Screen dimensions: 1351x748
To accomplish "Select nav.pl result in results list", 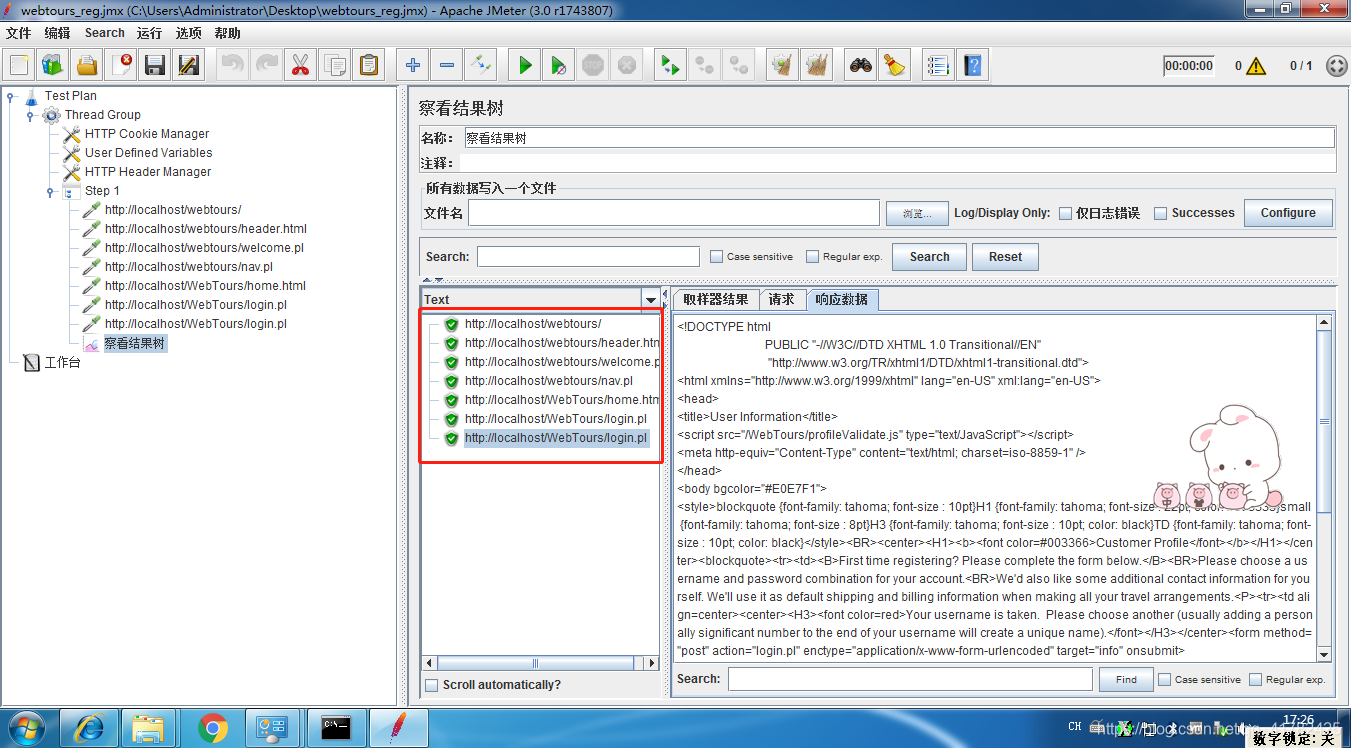I will (548, 381).
